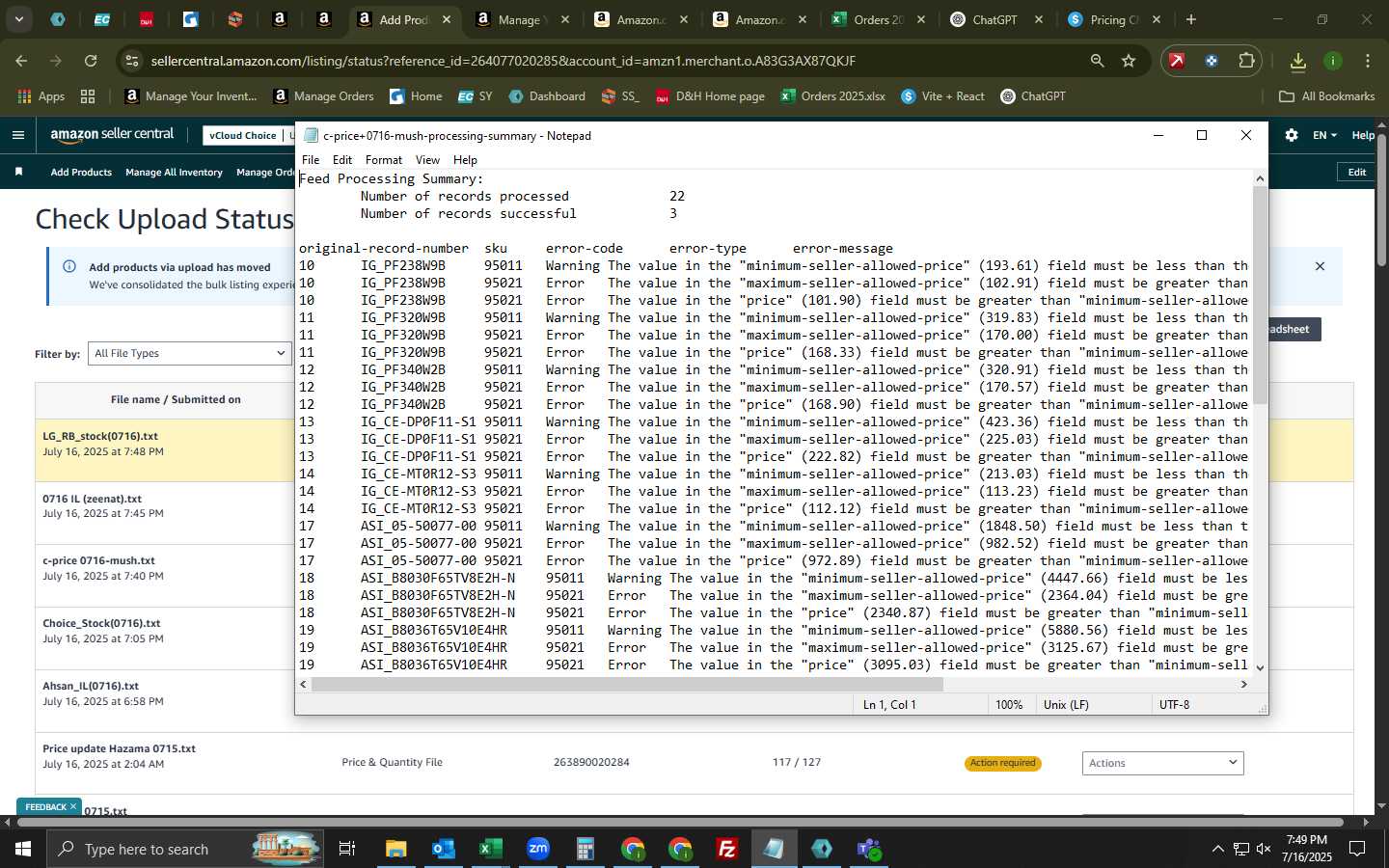Close the Add Prod browser tab
1389x868 pixels.
pyautogui.click(x=447, y=19)
